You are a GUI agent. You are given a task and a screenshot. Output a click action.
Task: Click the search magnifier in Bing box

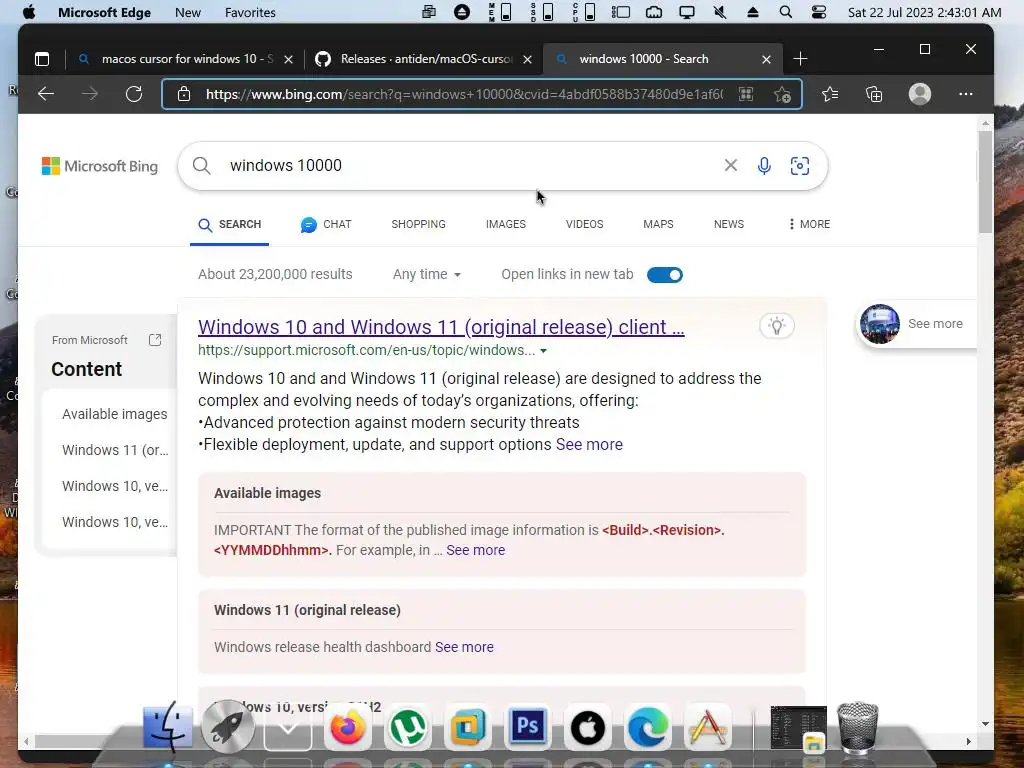pyautogui.click(x=202, y=166)
